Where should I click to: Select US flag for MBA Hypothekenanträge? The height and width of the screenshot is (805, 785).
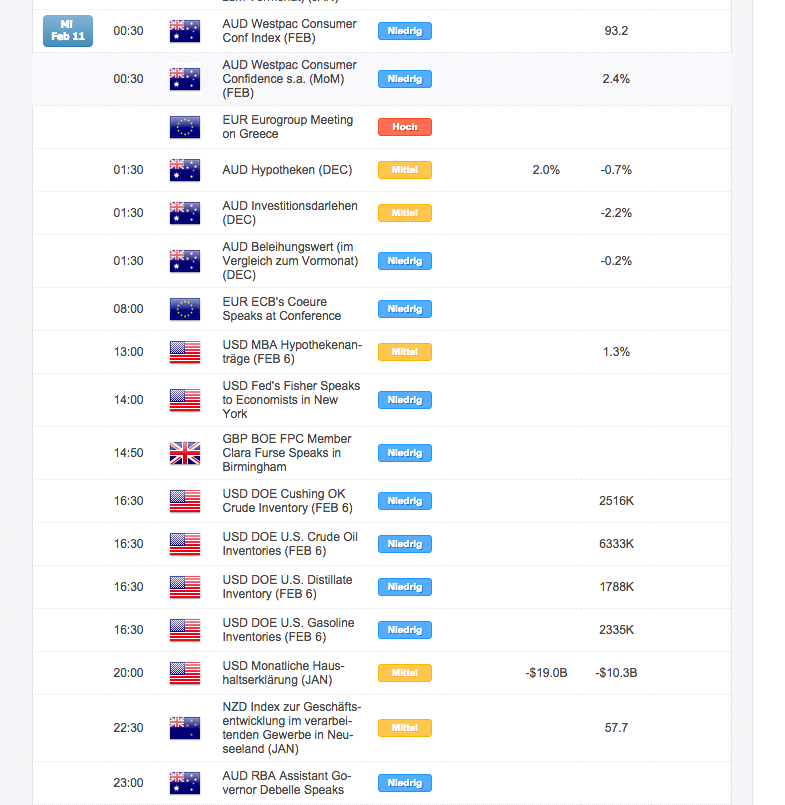point(185,352)
